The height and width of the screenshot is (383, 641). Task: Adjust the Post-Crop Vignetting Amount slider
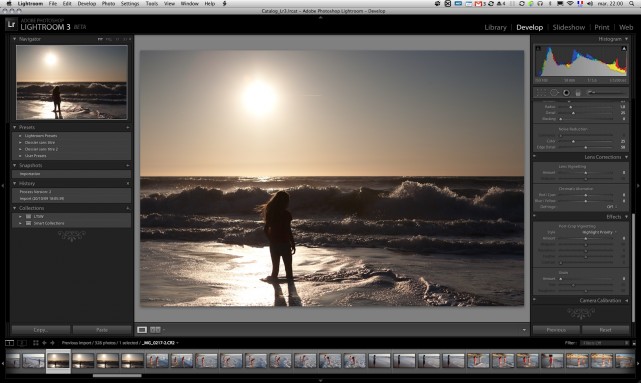point(585,238)
